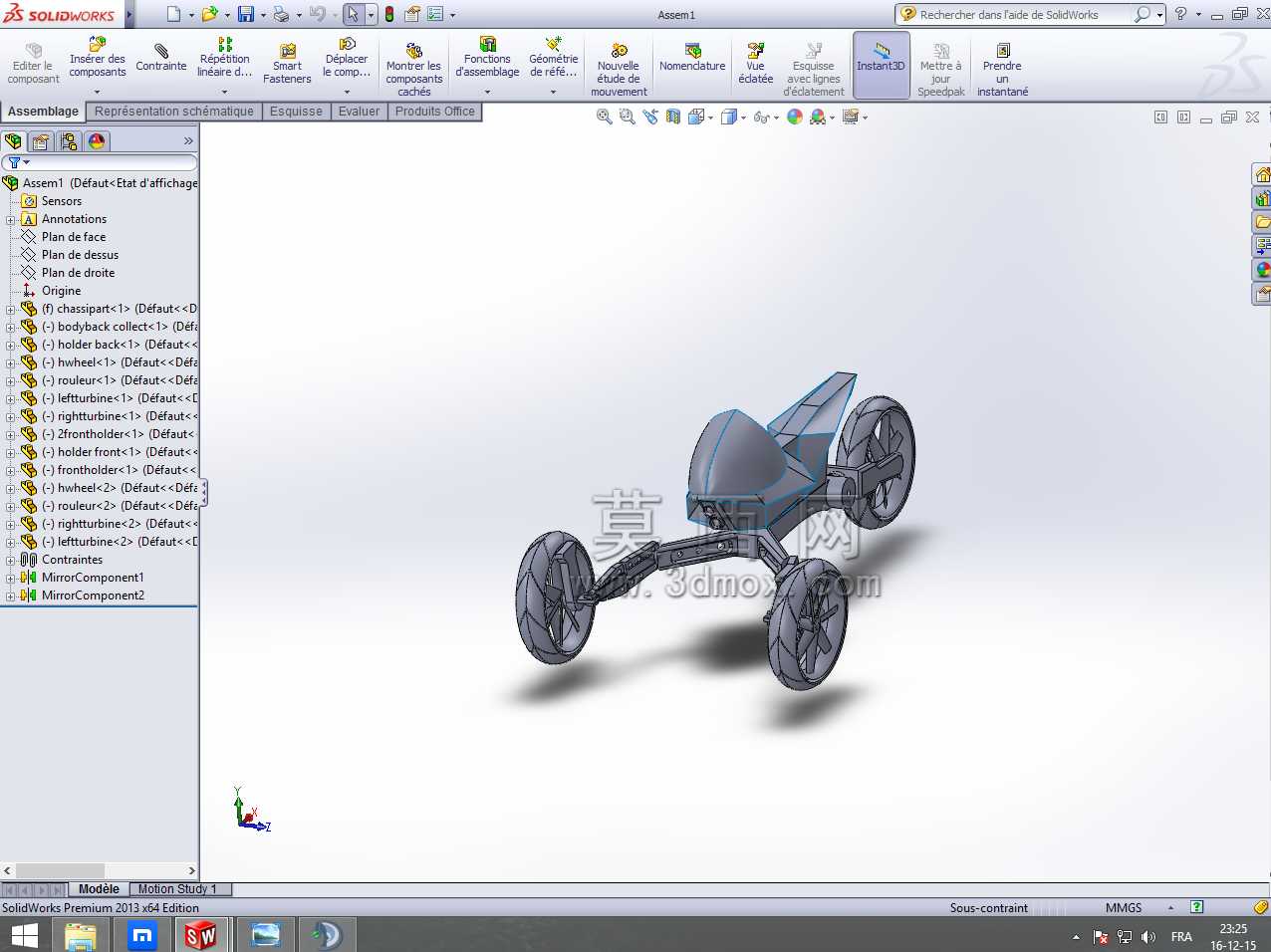Click the Print icon
This screenshot has height=952, width=1271.
pyautogui.click(x=281, y=14)
